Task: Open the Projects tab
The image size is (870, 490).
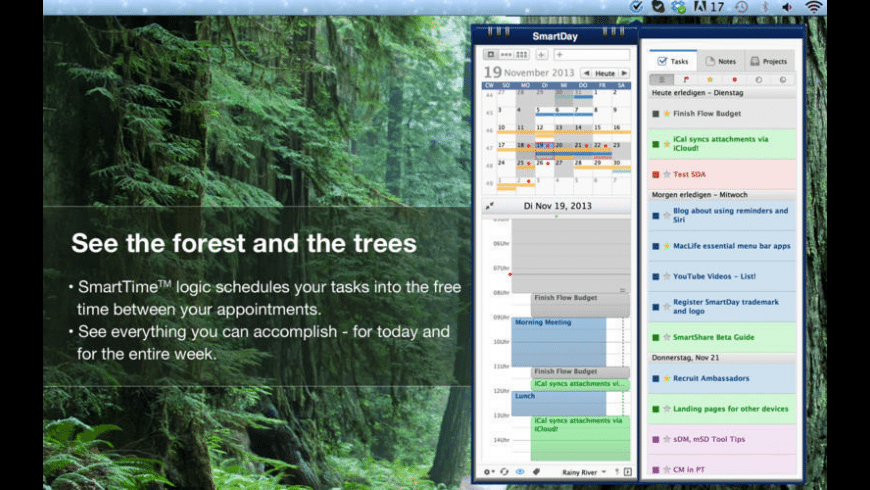Action: [768, 61]
